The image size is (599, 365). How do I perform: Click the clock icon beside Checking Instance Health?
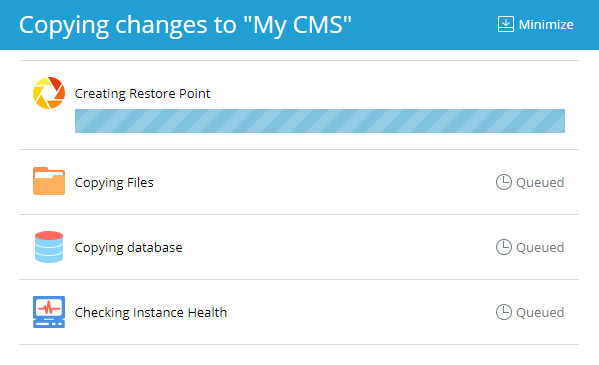click(x=504, y=312)
